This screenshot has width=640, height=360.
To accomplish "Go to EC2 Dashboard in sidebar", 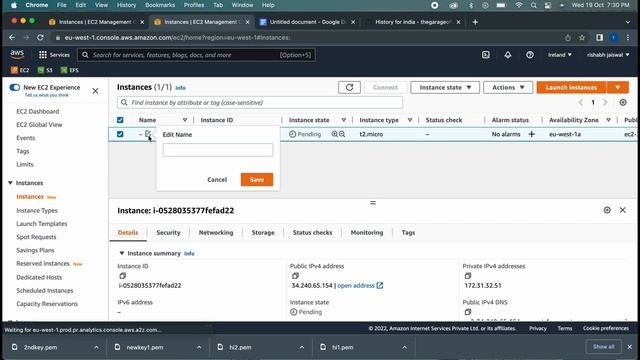I will click(x=38, y=111).
